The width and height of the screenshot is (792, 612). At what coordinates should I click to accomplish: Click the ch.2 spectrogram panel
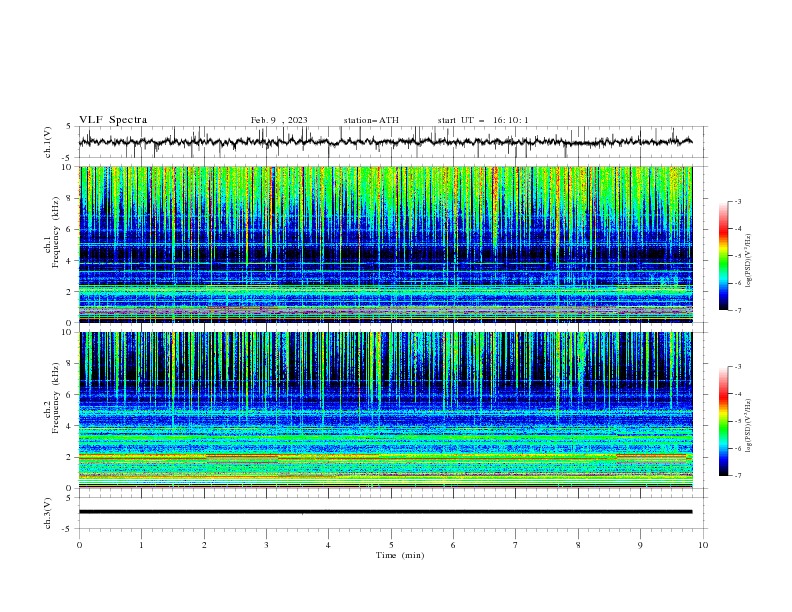tap(385, 410)
